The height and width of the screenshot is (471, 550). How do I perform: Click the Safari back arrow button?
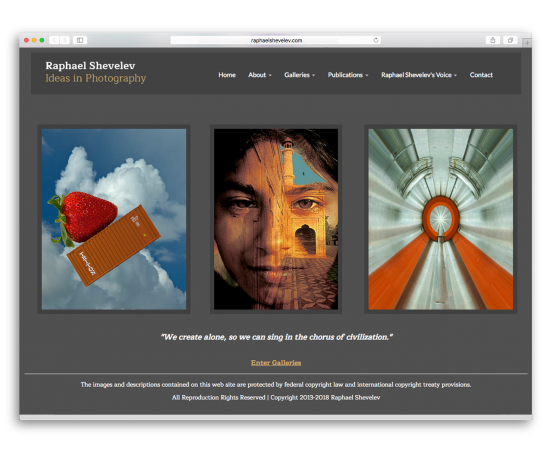coord(54,40)
